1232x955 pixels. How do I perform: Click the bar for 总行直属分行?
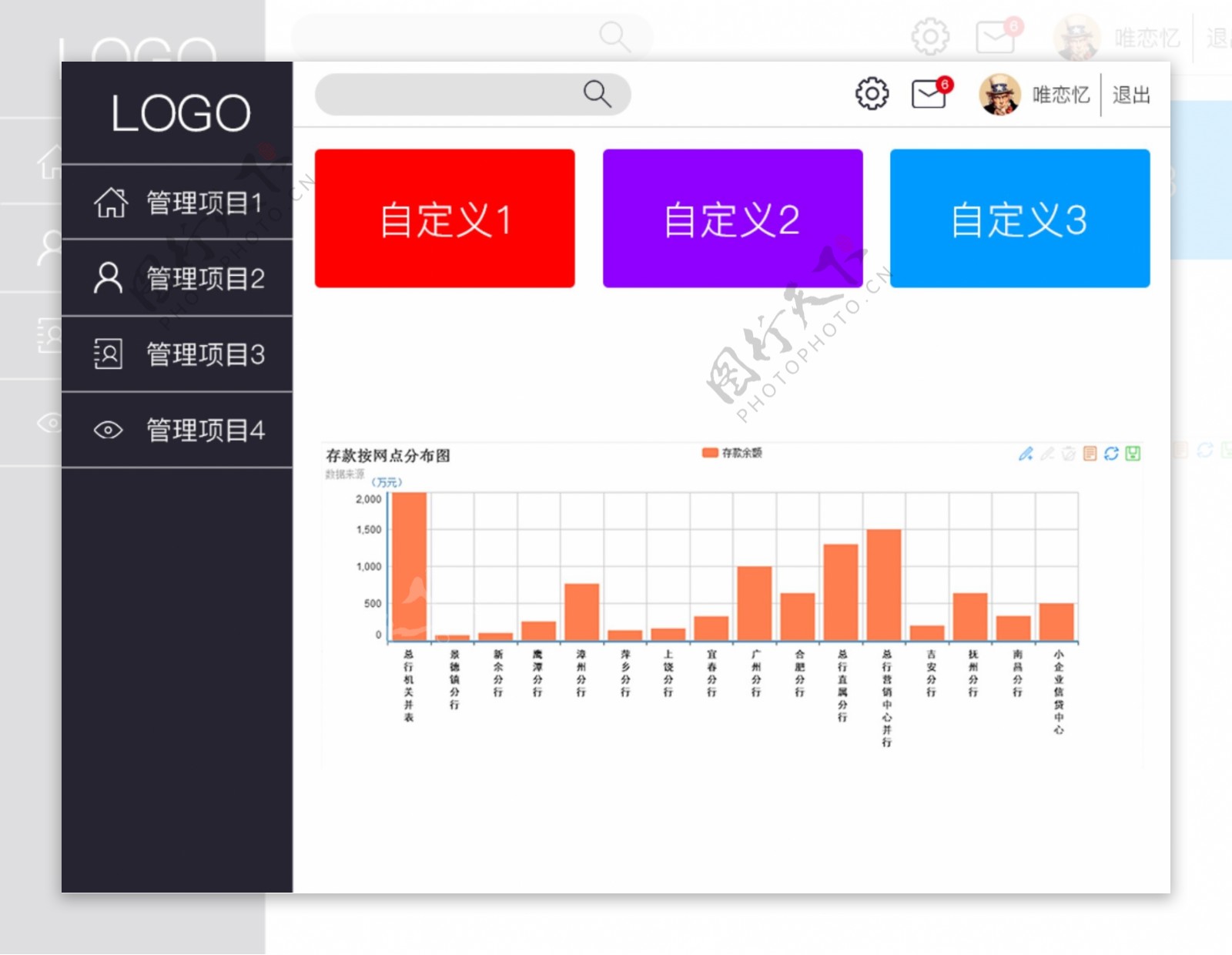click(840, 591)
